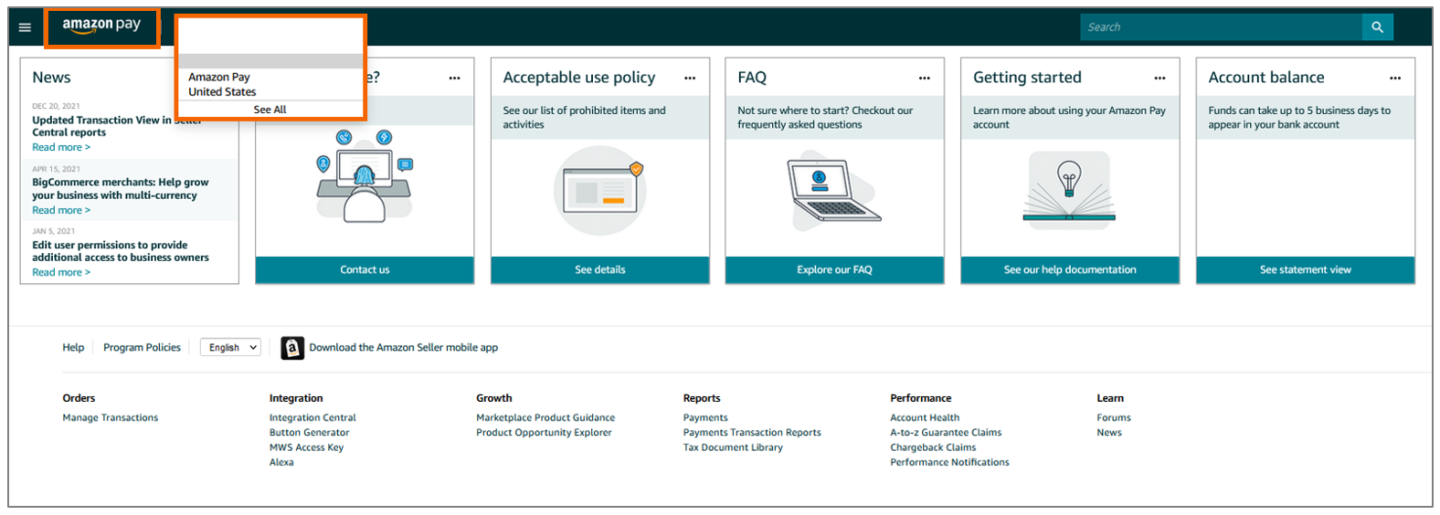1440x515 pixels.
Task: Open Manage Transactions link
Action: pos(110,418)
